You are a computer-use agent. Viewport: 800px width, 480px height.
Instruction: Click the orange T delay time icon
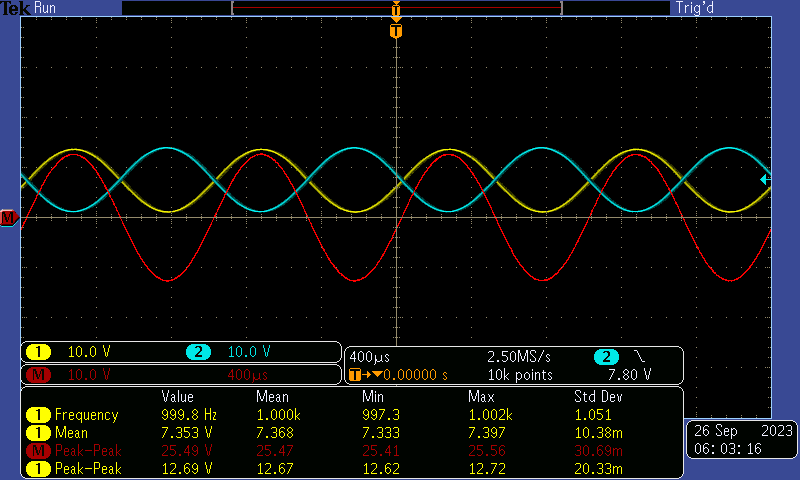(x=355, y=375)
